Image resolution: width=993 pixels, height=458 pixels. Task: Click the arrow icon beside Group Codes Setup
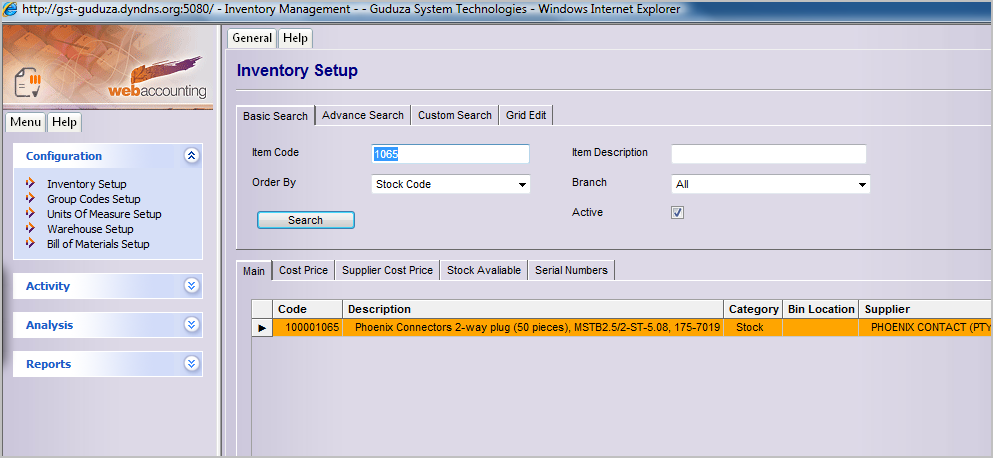[31, 199]
